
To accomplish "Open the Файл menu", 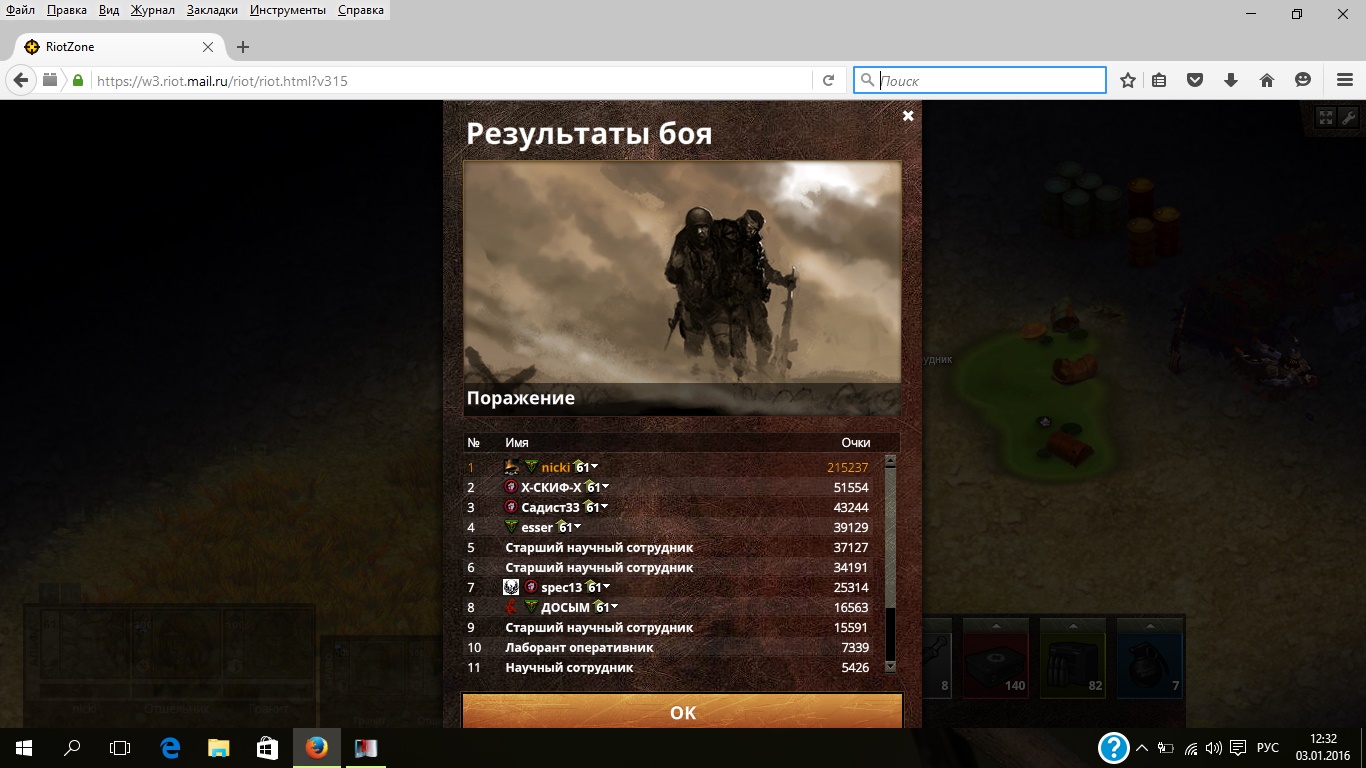I will pos(20,10).
